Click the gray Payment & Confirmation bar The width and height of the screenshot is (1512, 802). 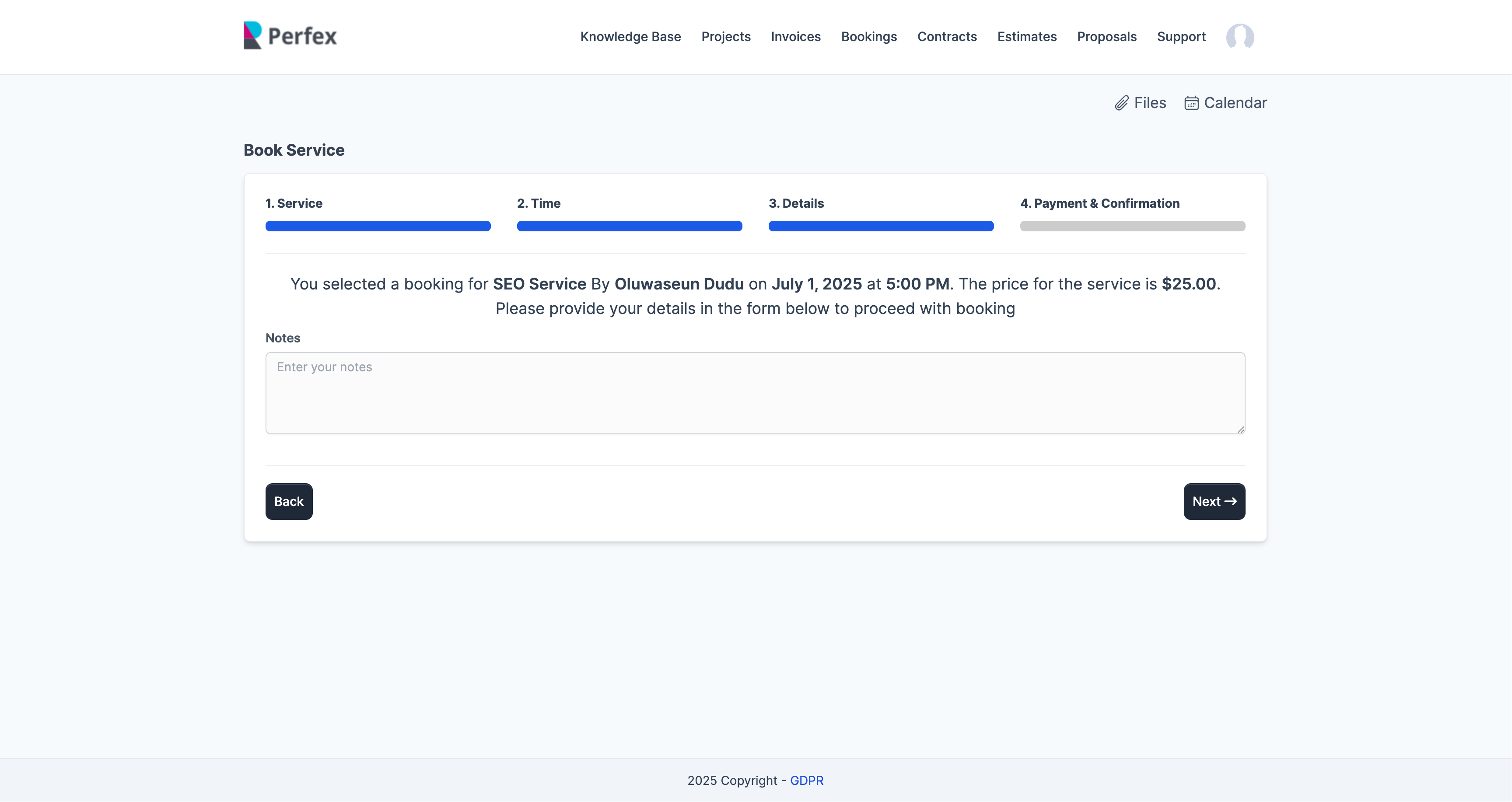point(1132,226)
